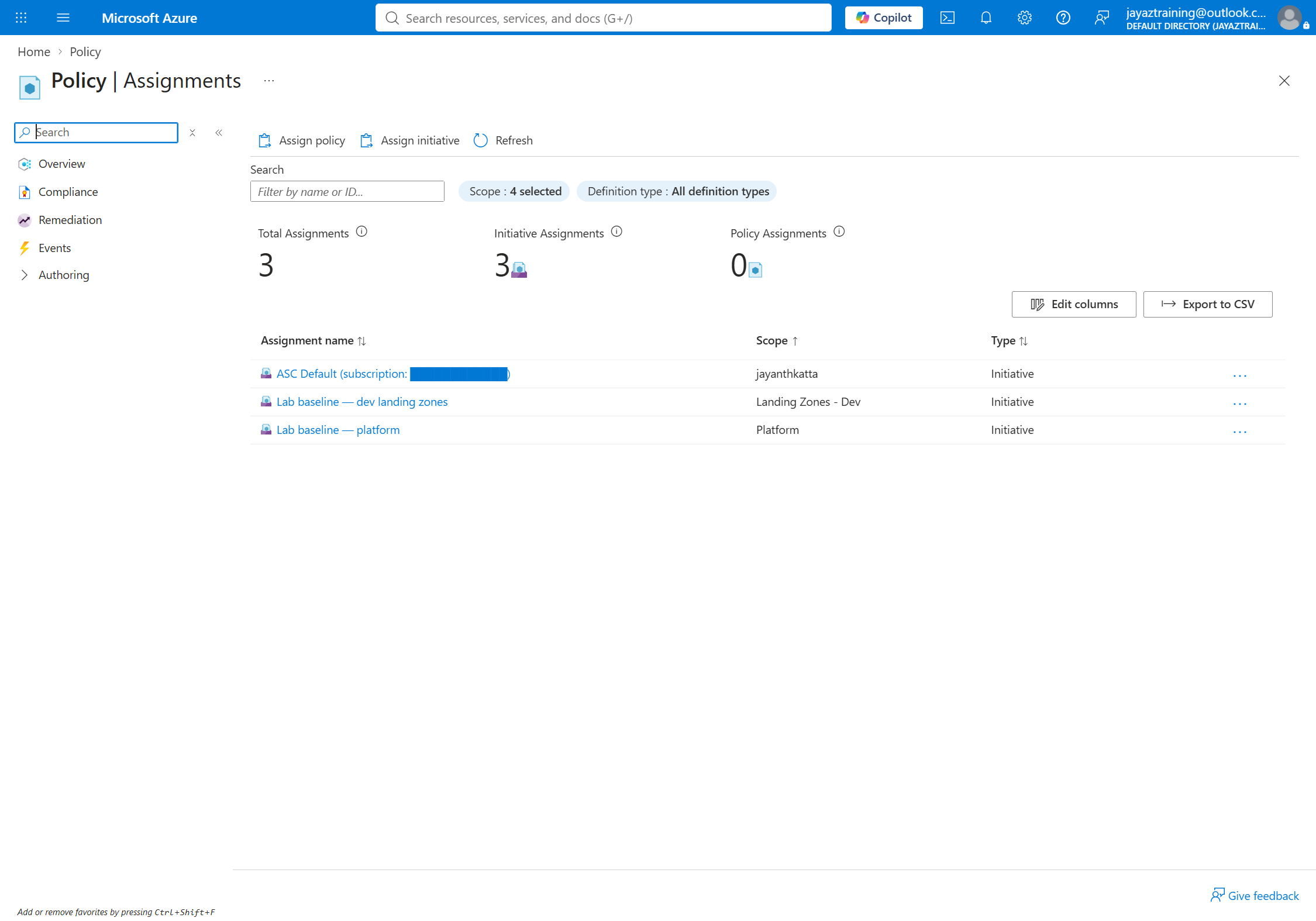
Task: Go to Policy in the breadcrumb
Action: (85, 51)
